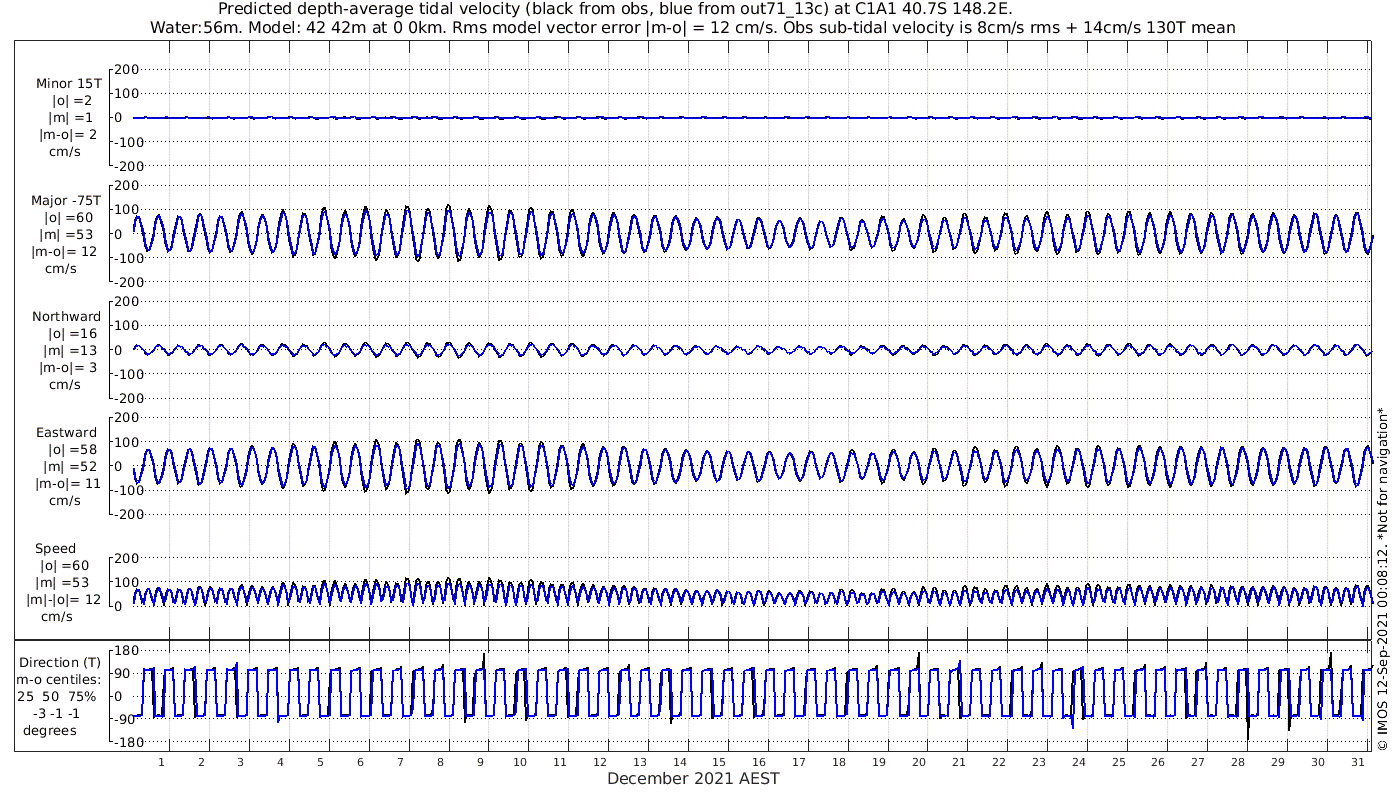The image size is (1400, 800).
Task: Click day '5' on the time axis
Action: [x=320, y=762]
